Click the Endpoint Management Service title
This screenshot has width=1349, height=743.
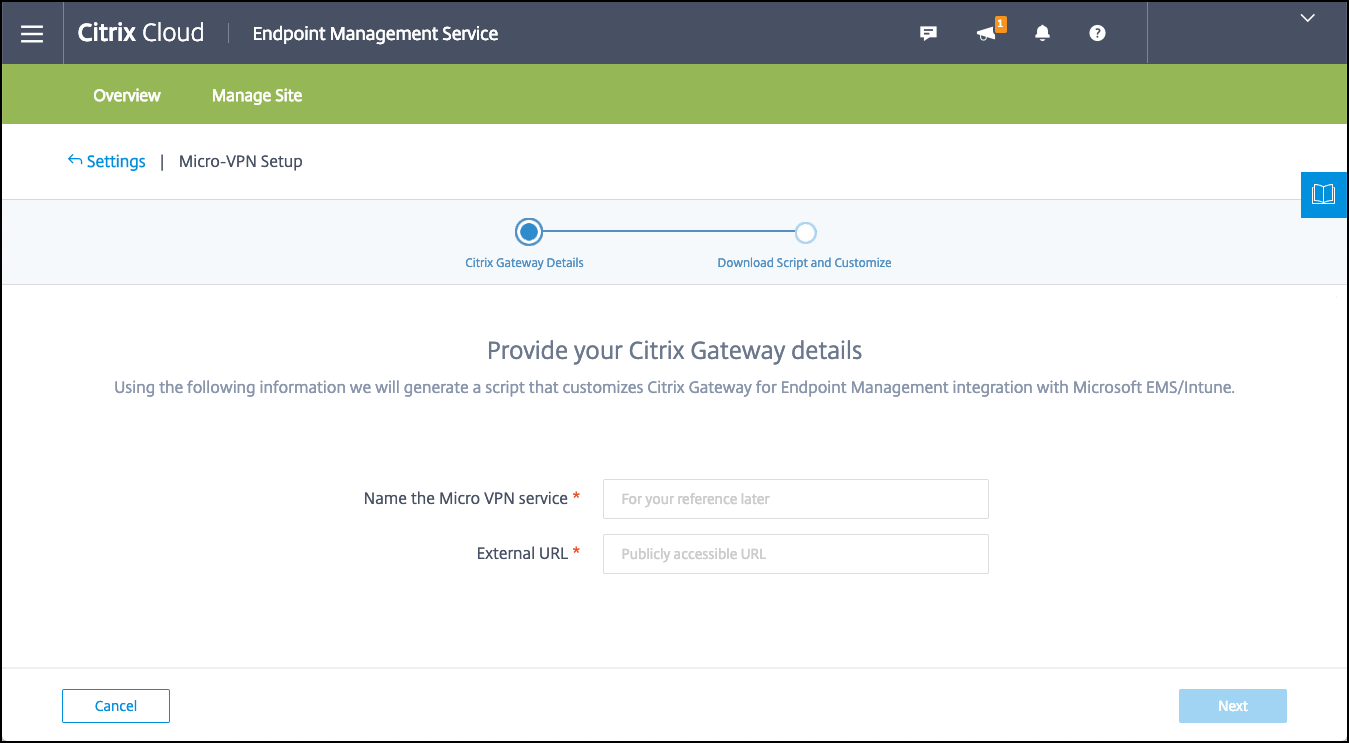[x=375, y=33]
